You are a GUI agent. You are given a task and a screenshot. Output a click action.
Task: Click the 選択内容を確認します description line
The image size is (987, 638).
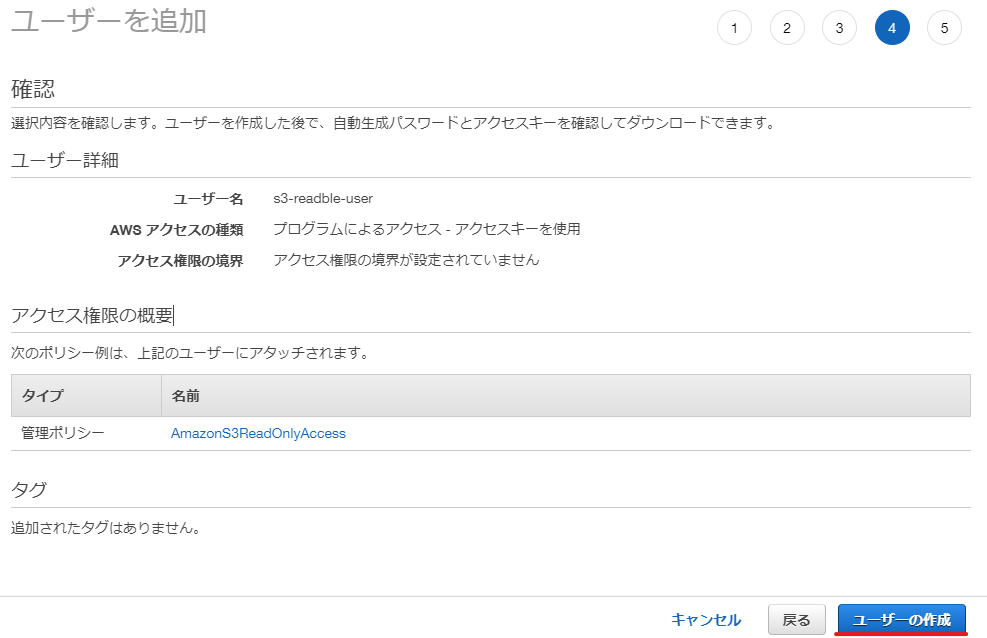pyautogui.click(x=394, y=123)
